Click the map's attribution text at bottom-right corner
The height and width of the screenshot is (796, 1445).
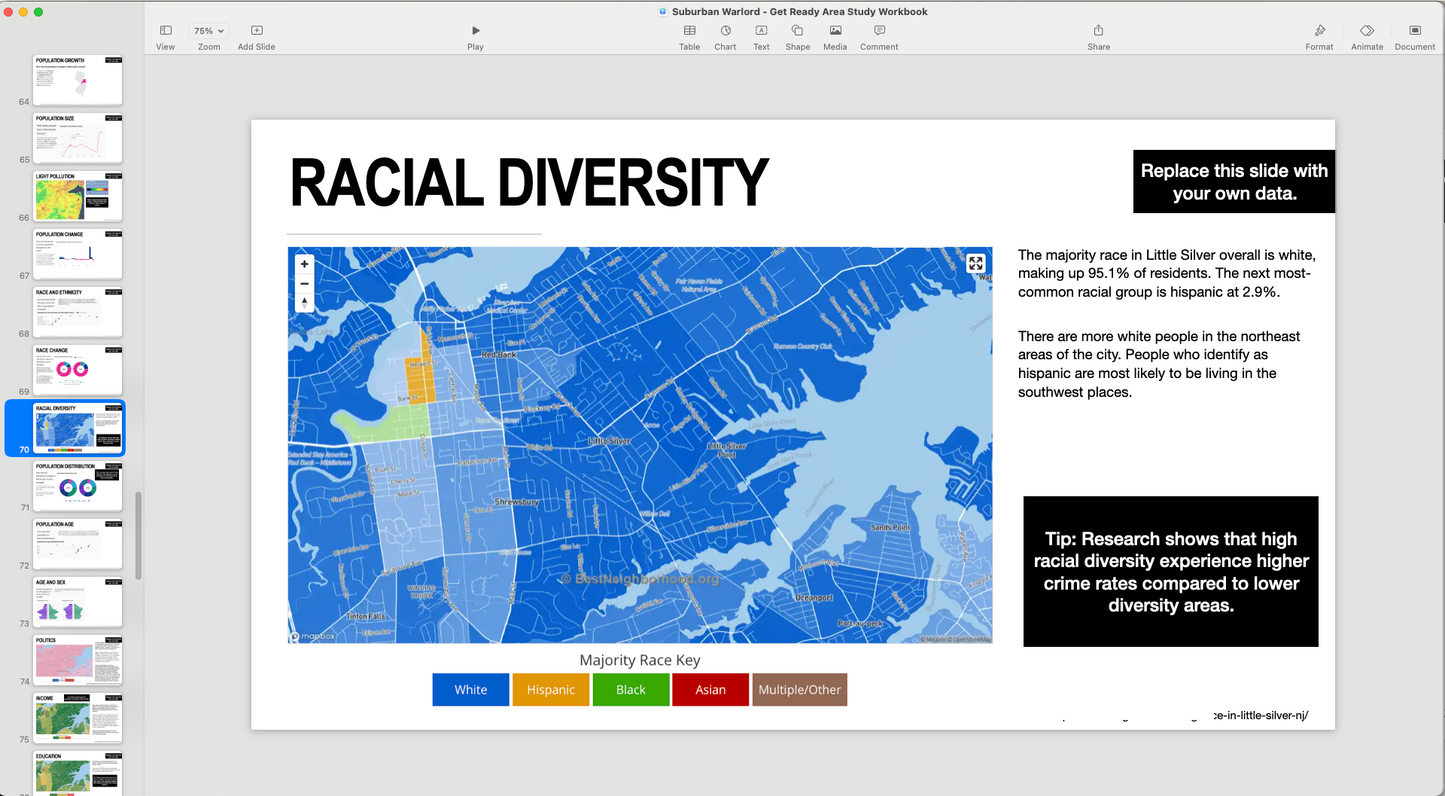(955, 639)
